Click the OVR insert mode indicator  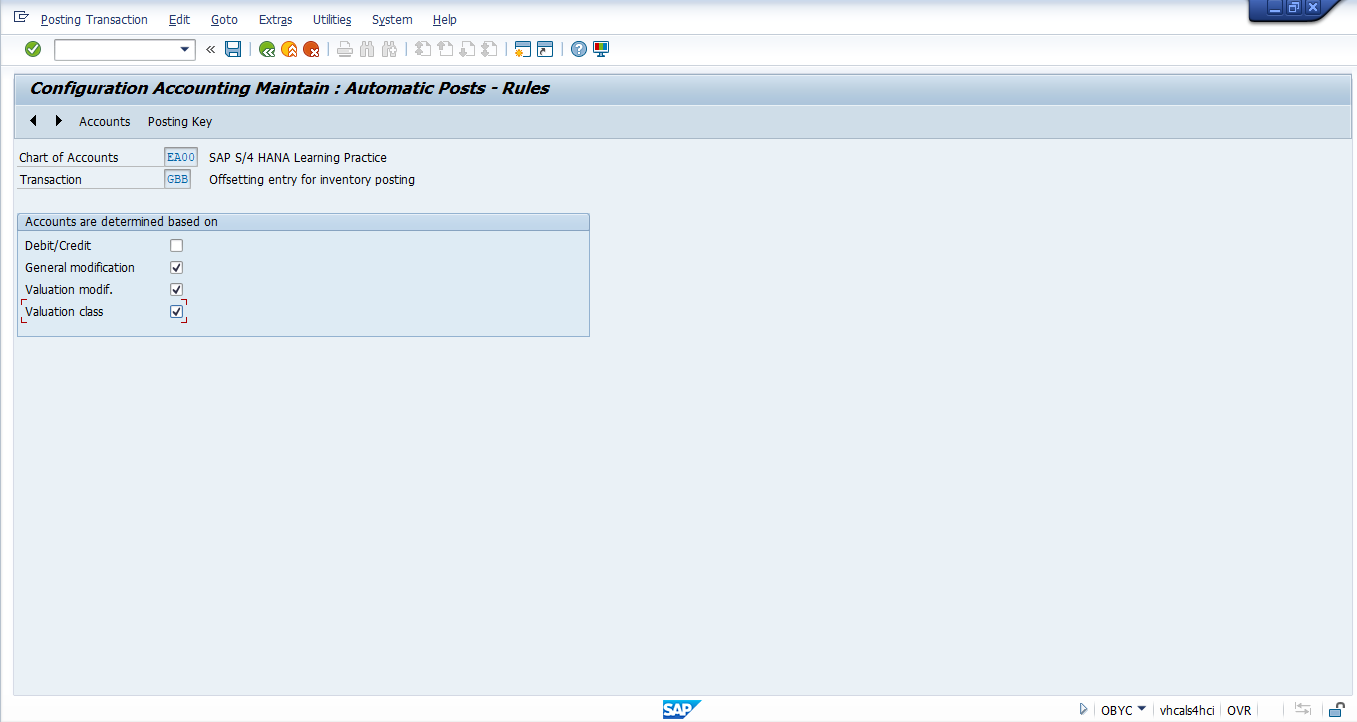tap(1239, 710)
